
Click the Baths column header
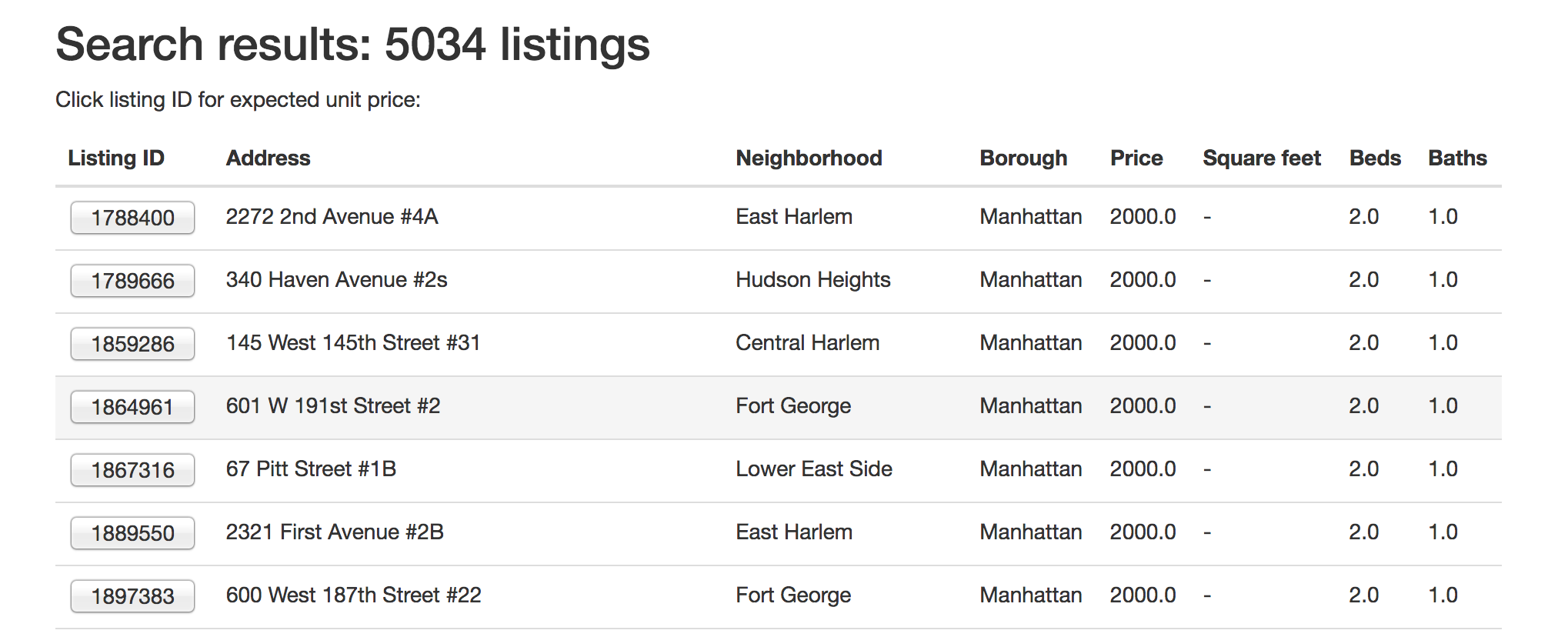tap(1457, 158)
